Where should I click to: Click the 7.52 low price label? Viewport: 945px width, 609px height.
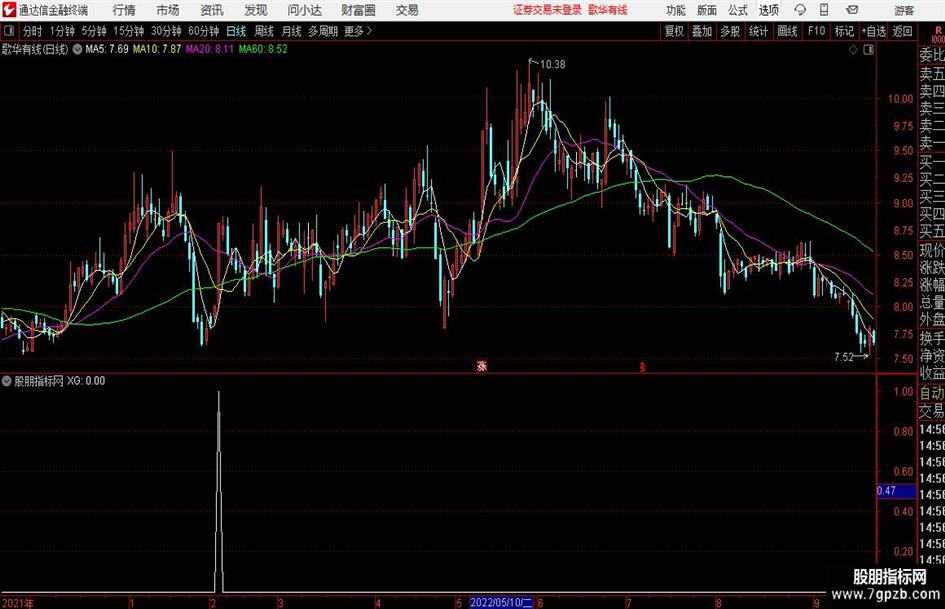pyautogui.click(x=844, y=357)
